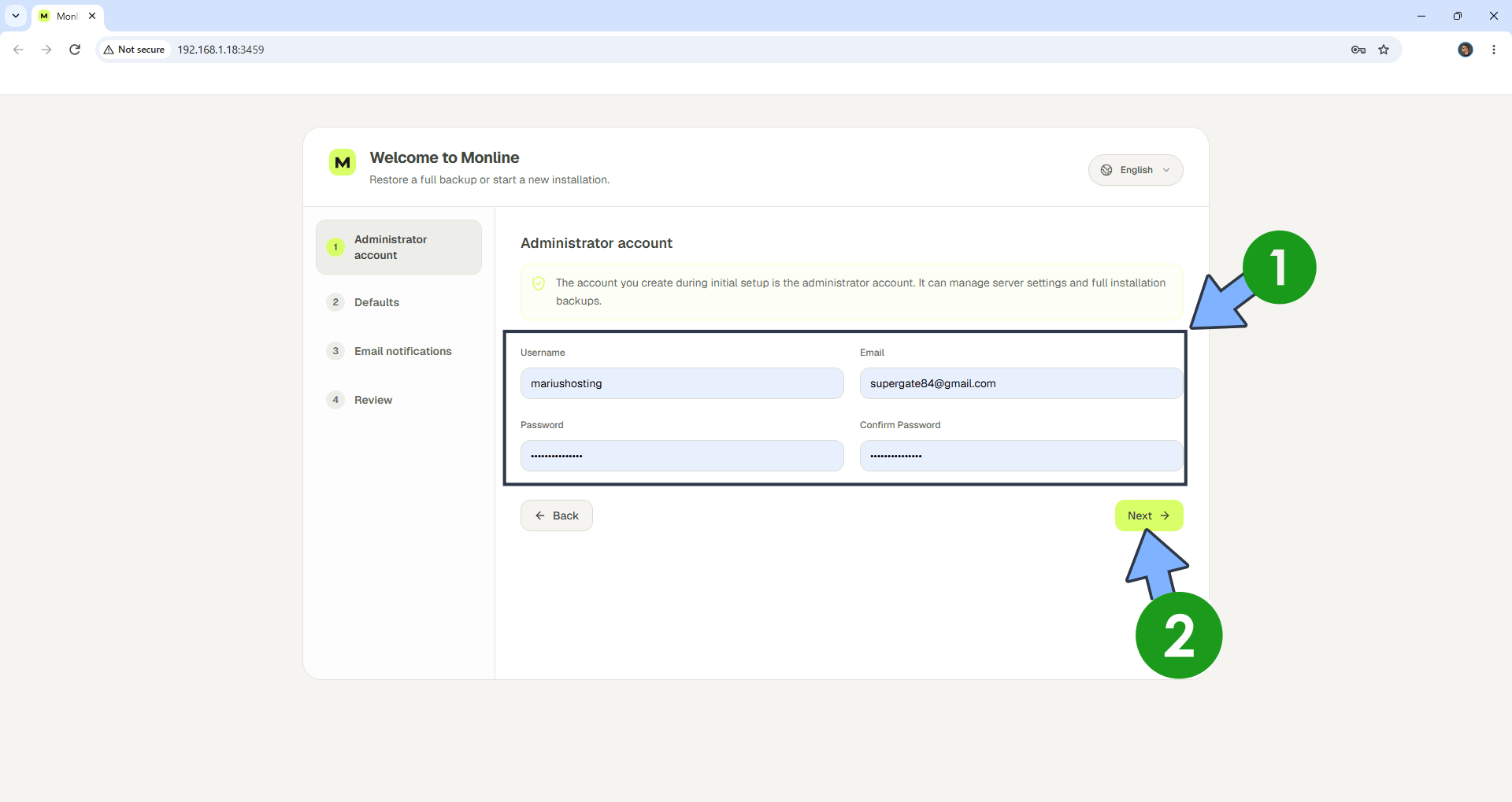Click 'Restore a full backup' subtitle text
1512x802 pixels.
(489, 180)
